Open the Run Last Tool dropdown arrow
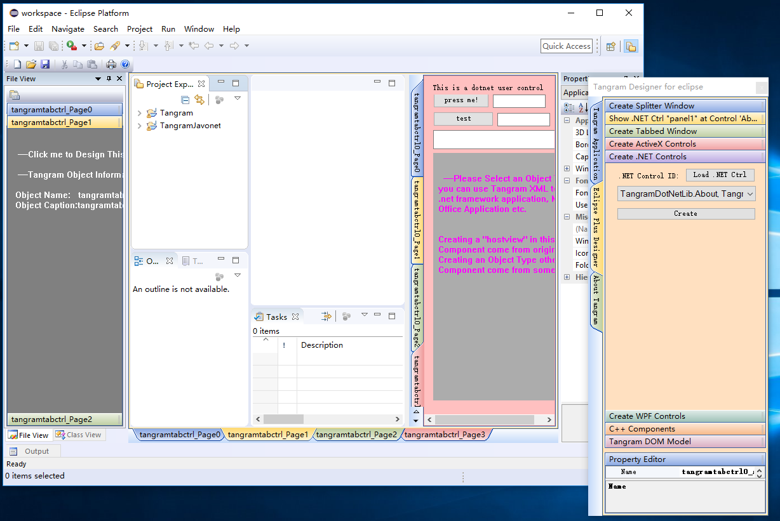Screen dimensions: 780x521 [x=84, y=46]
